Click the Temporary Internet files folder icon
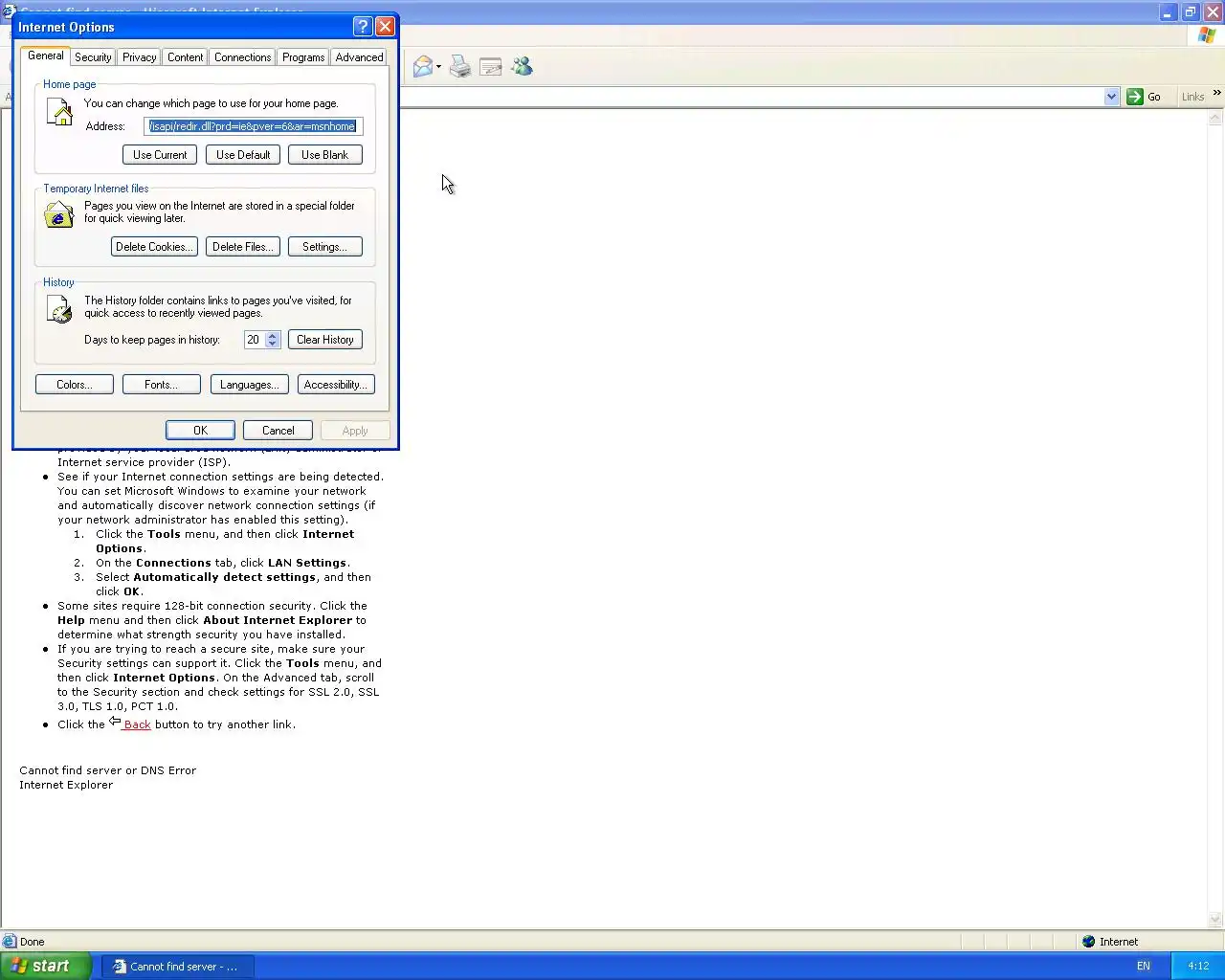Screen dimensions: 1225x980 click(x=59, y=214)
